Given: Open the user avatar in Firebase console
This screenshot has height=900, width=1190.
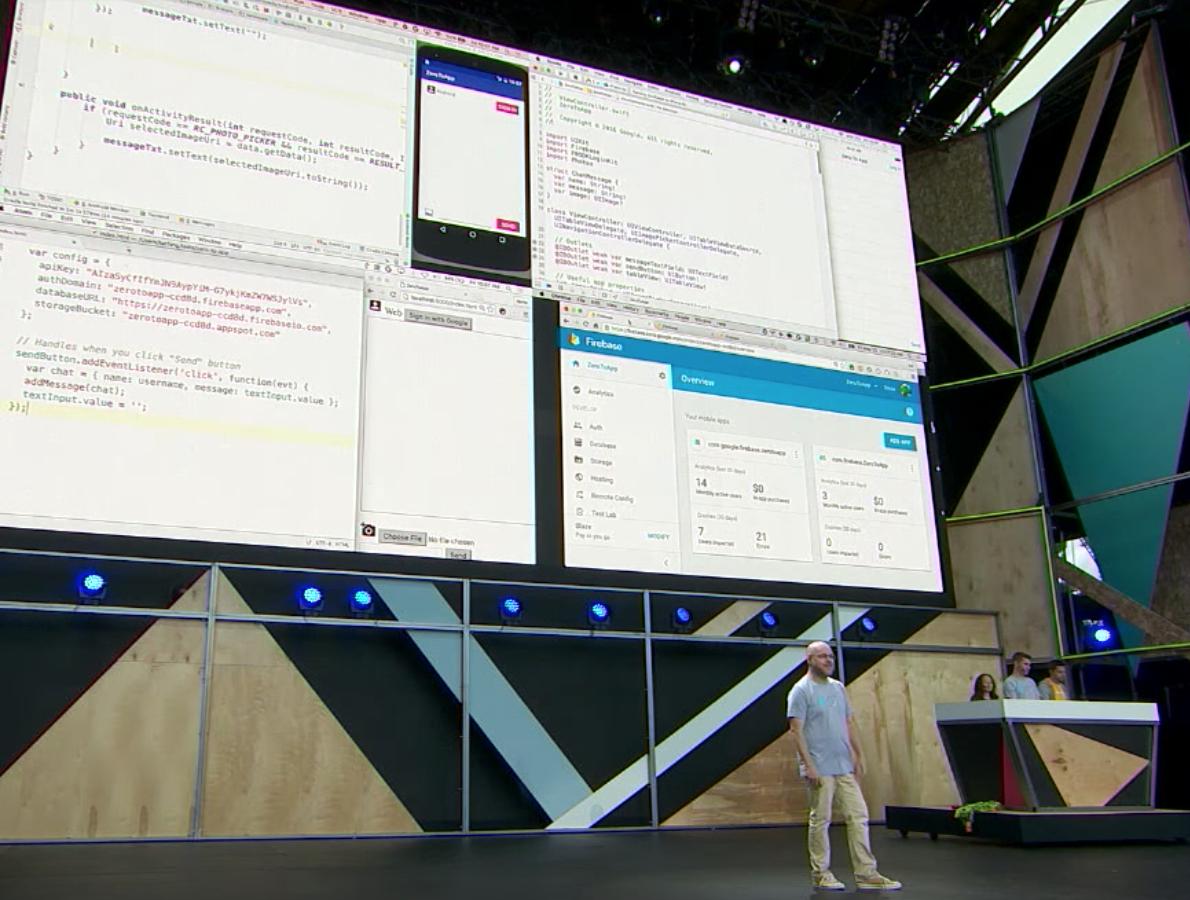Looking at the screenshot, I should [x=906, y=390].
